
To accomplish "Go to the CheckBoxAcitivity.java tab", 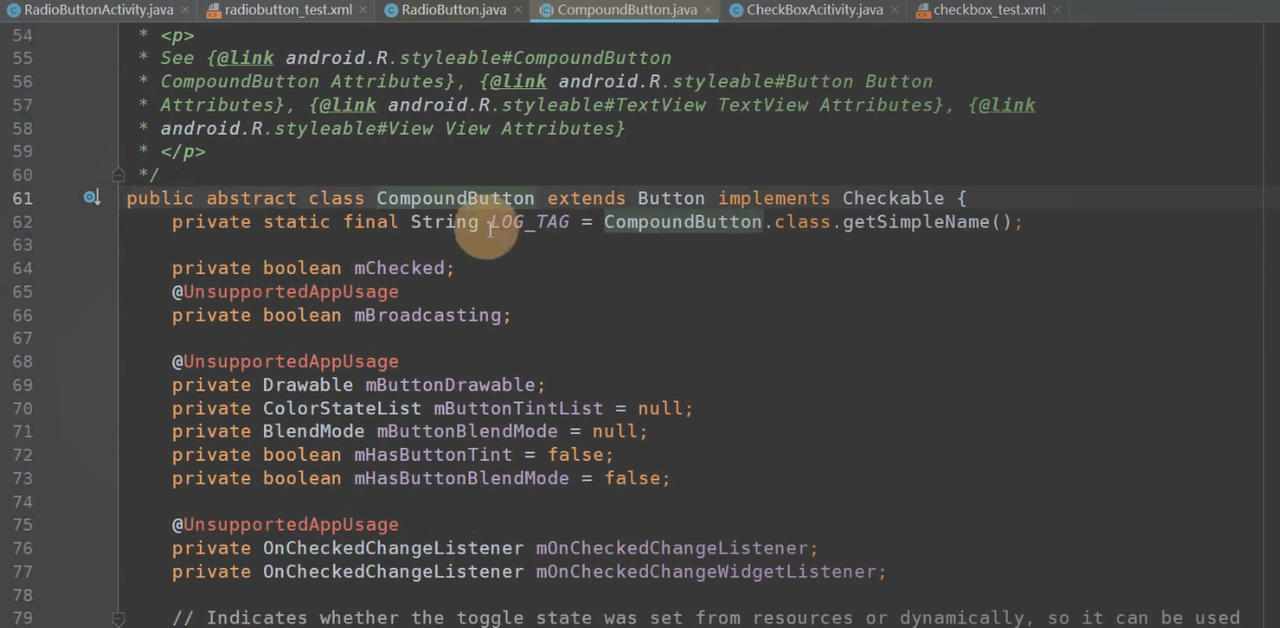I will pyautogui.click(x=814, y=10).
